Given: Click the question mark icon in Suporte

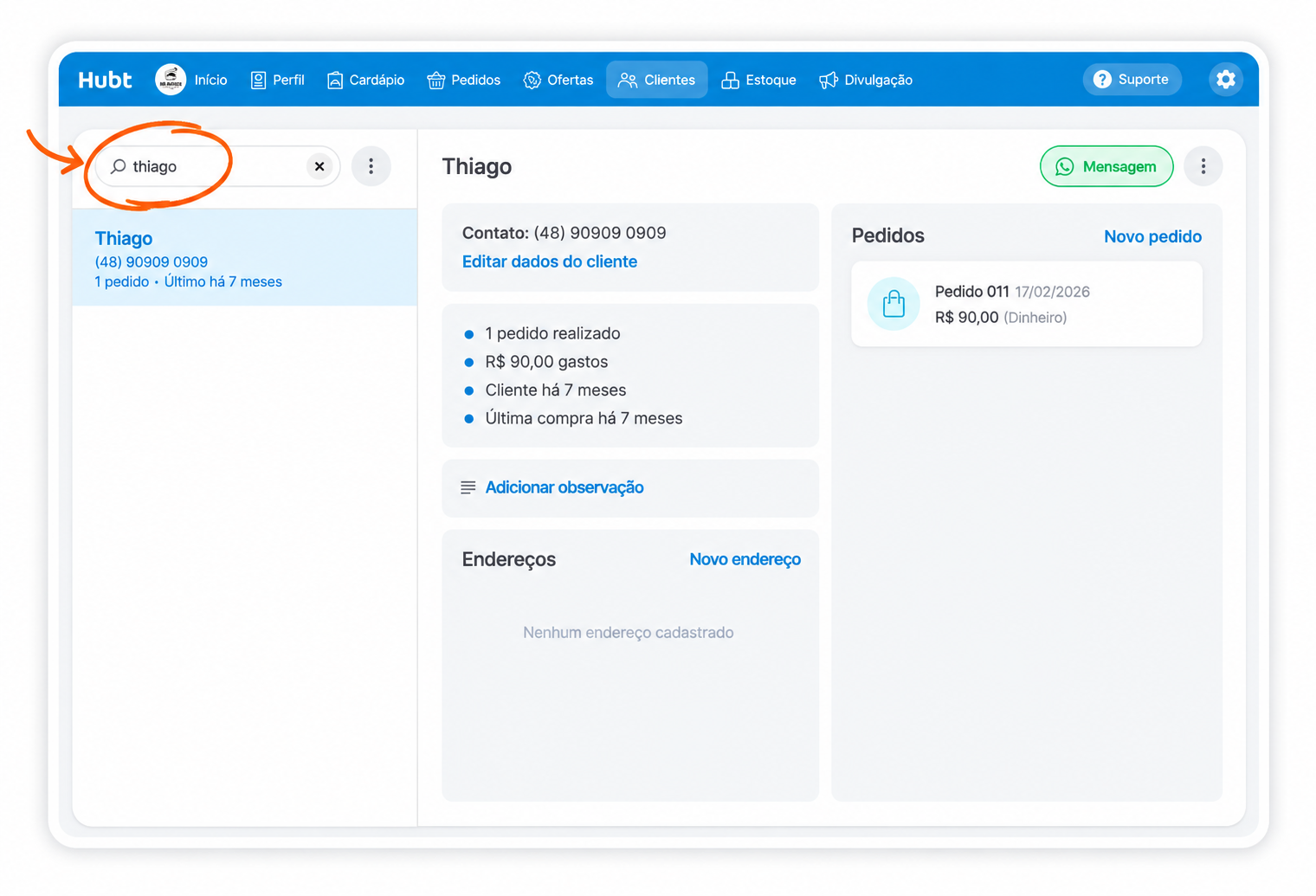Looking at the screenshot, I should (x=1102, y=80).
